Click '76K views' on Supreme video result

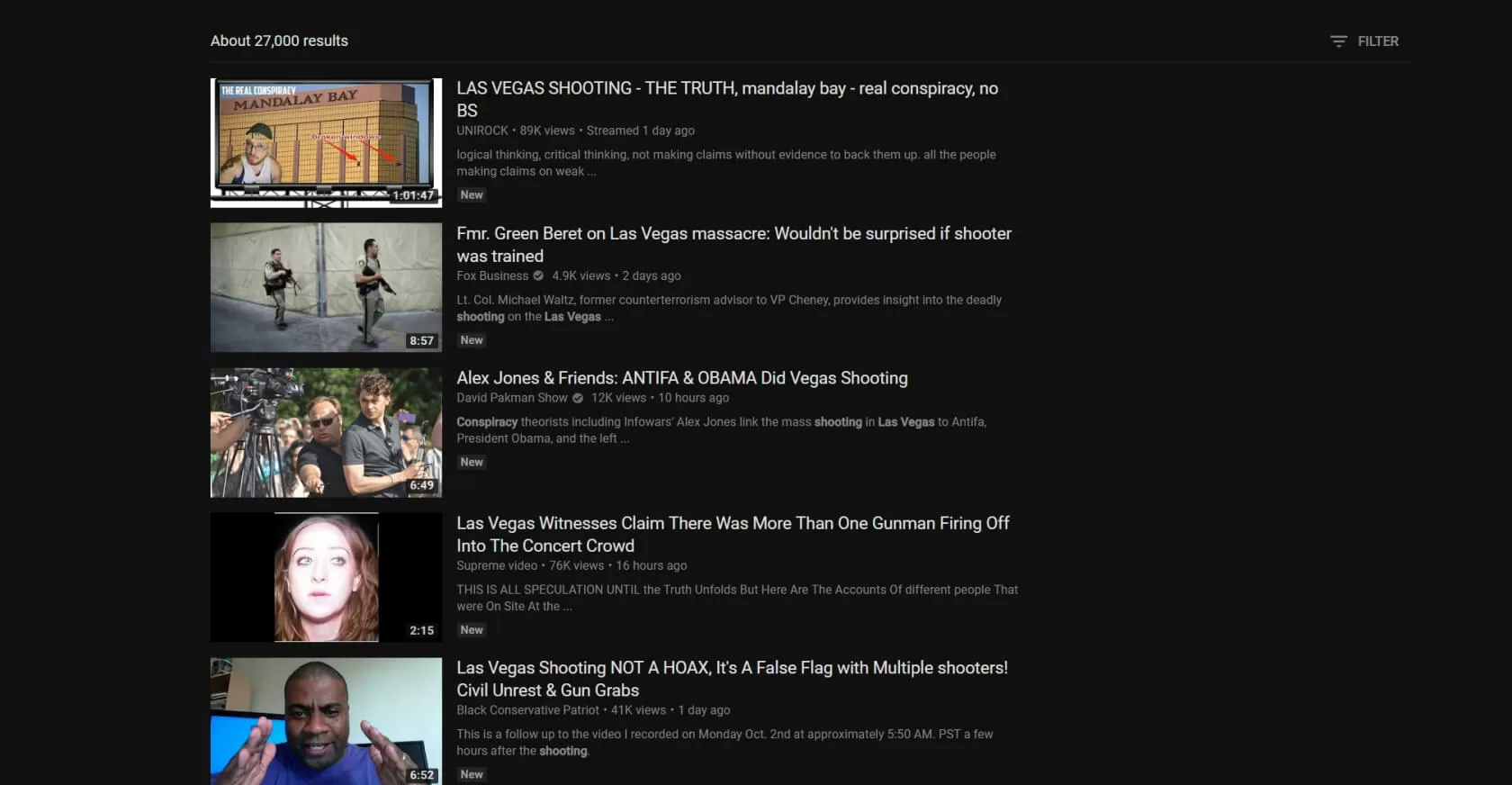[577, 565]
